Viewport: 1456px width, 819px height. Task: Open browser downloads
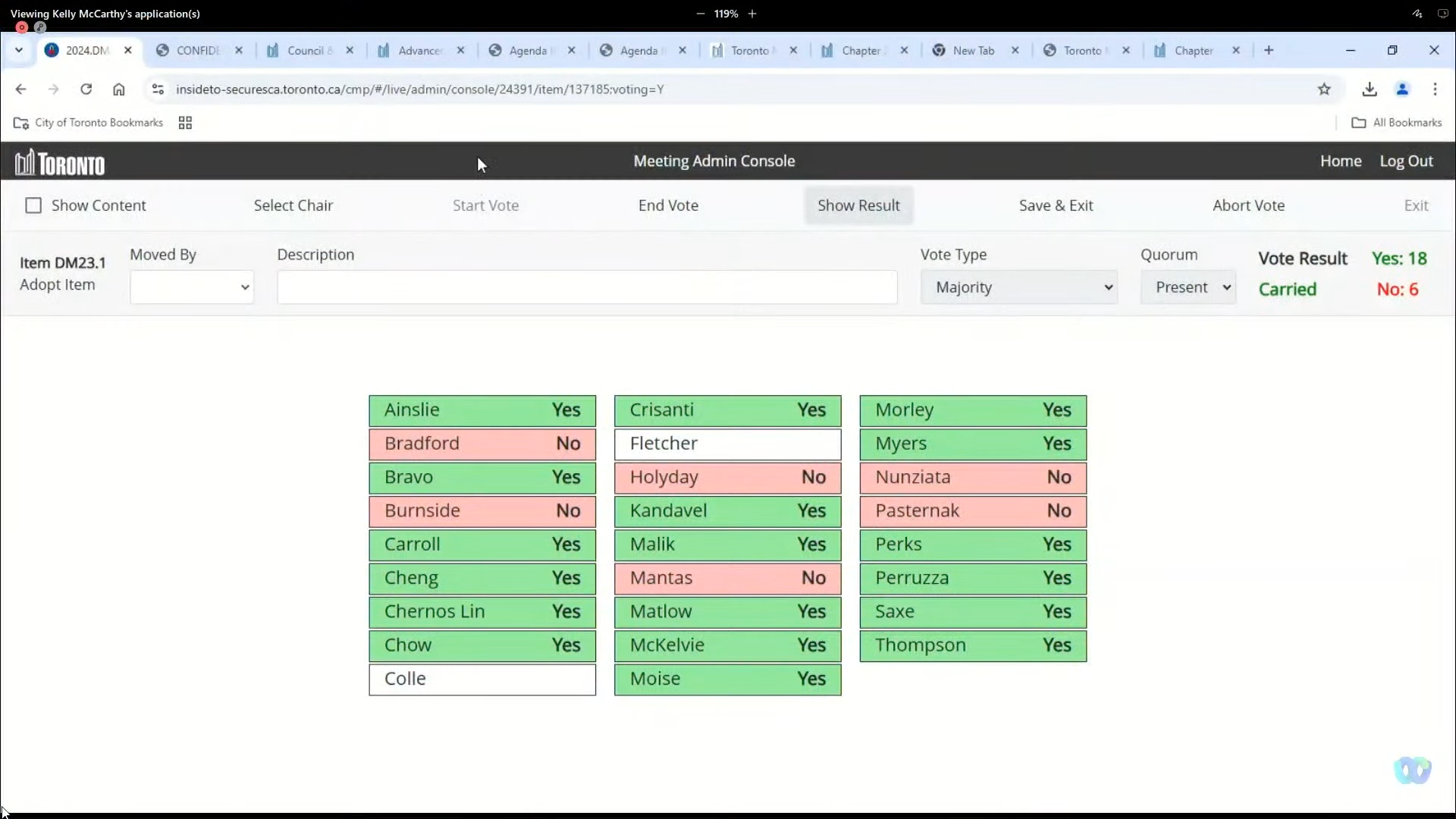coord(1370,89)
